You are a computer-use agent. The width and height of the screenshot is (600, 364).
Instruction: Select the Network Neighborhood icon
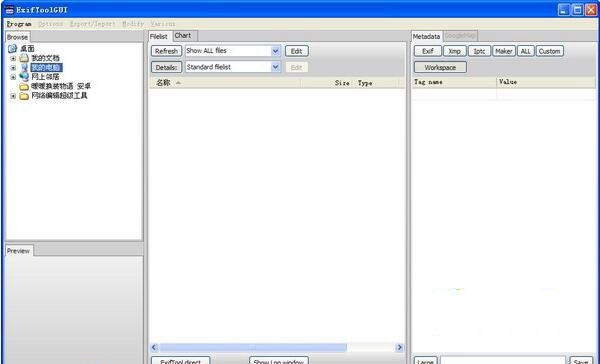coord(24,77)
